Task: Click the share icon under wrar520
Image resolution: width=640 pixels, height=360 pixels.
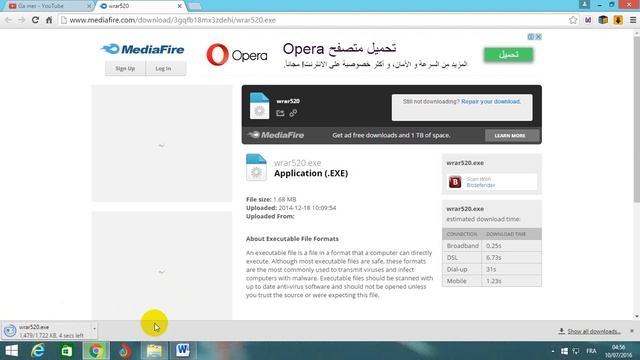Action: tap(280, 113)
